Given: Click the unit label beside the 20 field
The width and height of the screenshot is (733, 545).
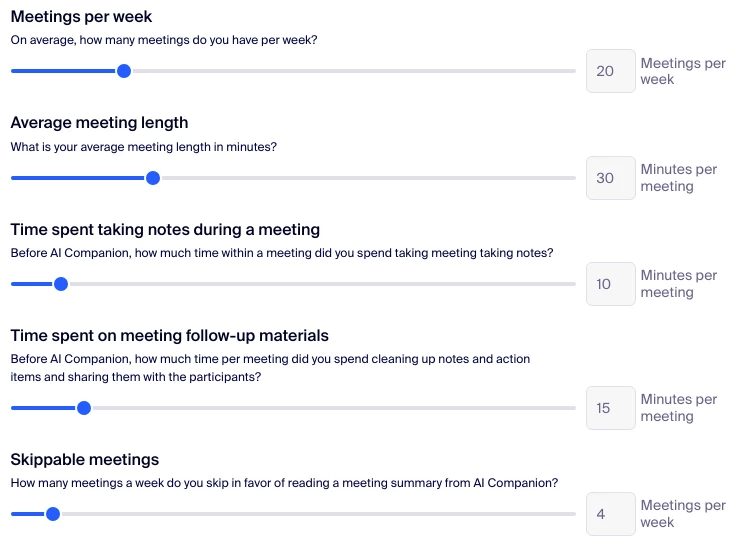Looking at the screenshot, I should coord(682,71).
